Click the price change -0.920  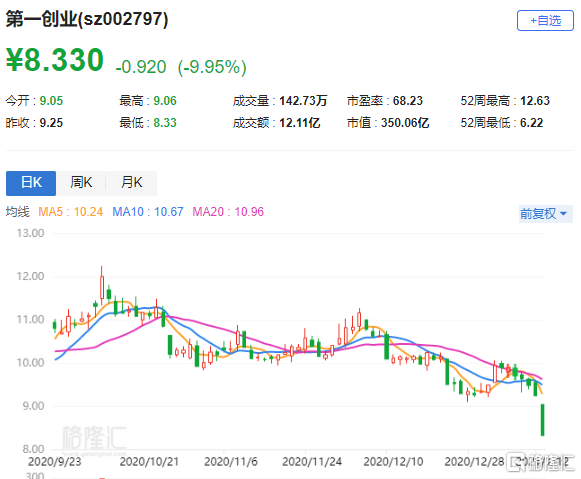click(141, 67)
